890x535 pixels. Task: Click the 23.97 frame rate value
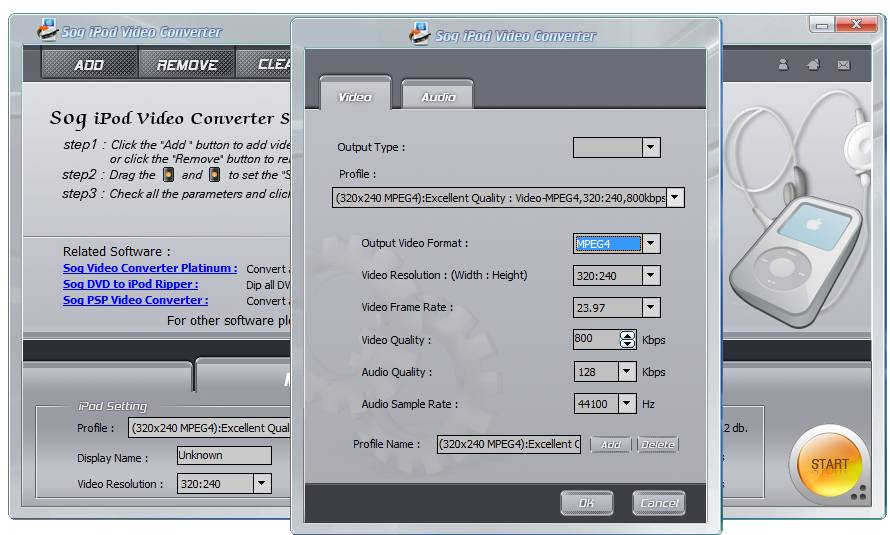pyautogui.click(x=591, y=308)
